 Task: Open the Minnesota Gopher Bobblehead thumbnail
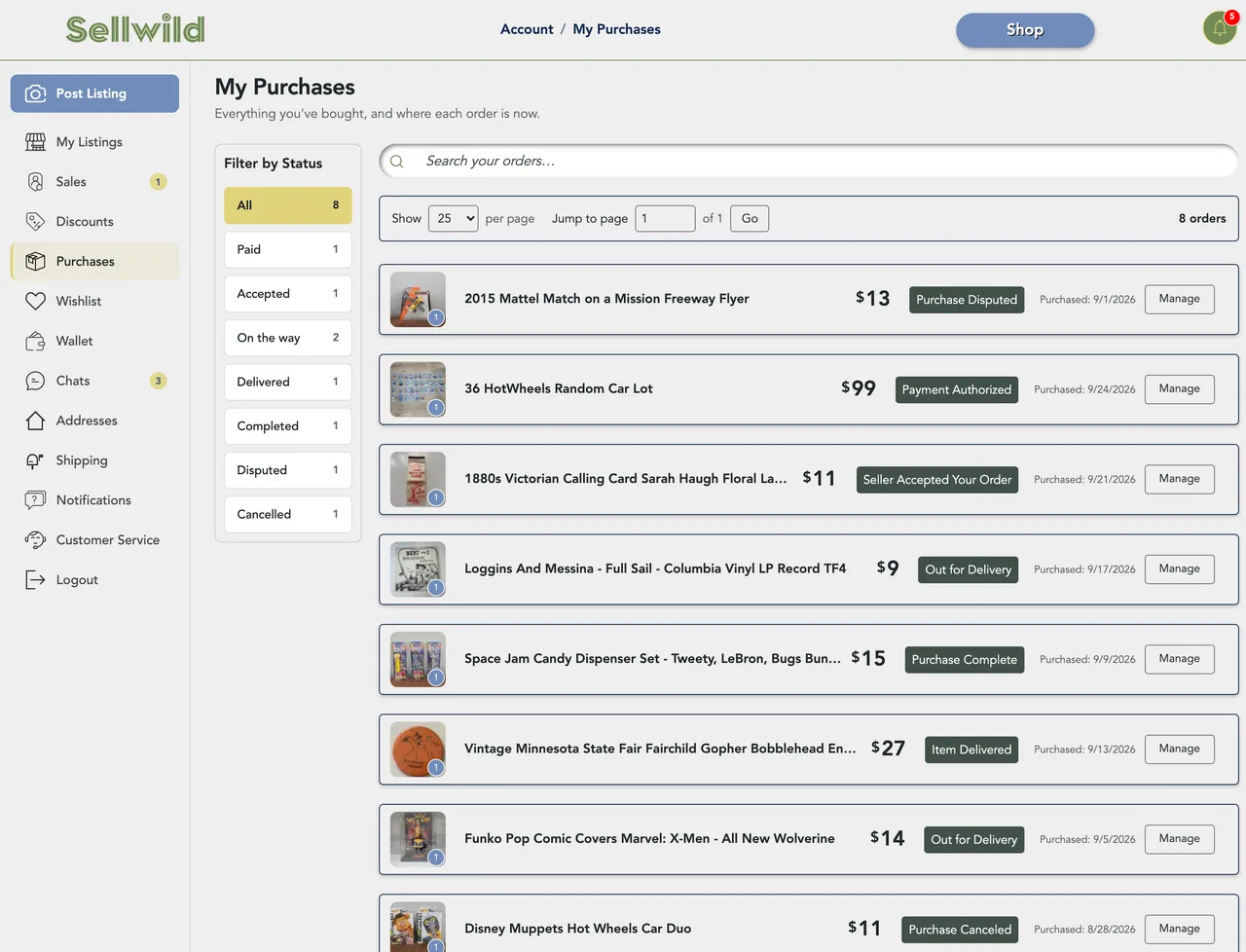coord(418,750)
